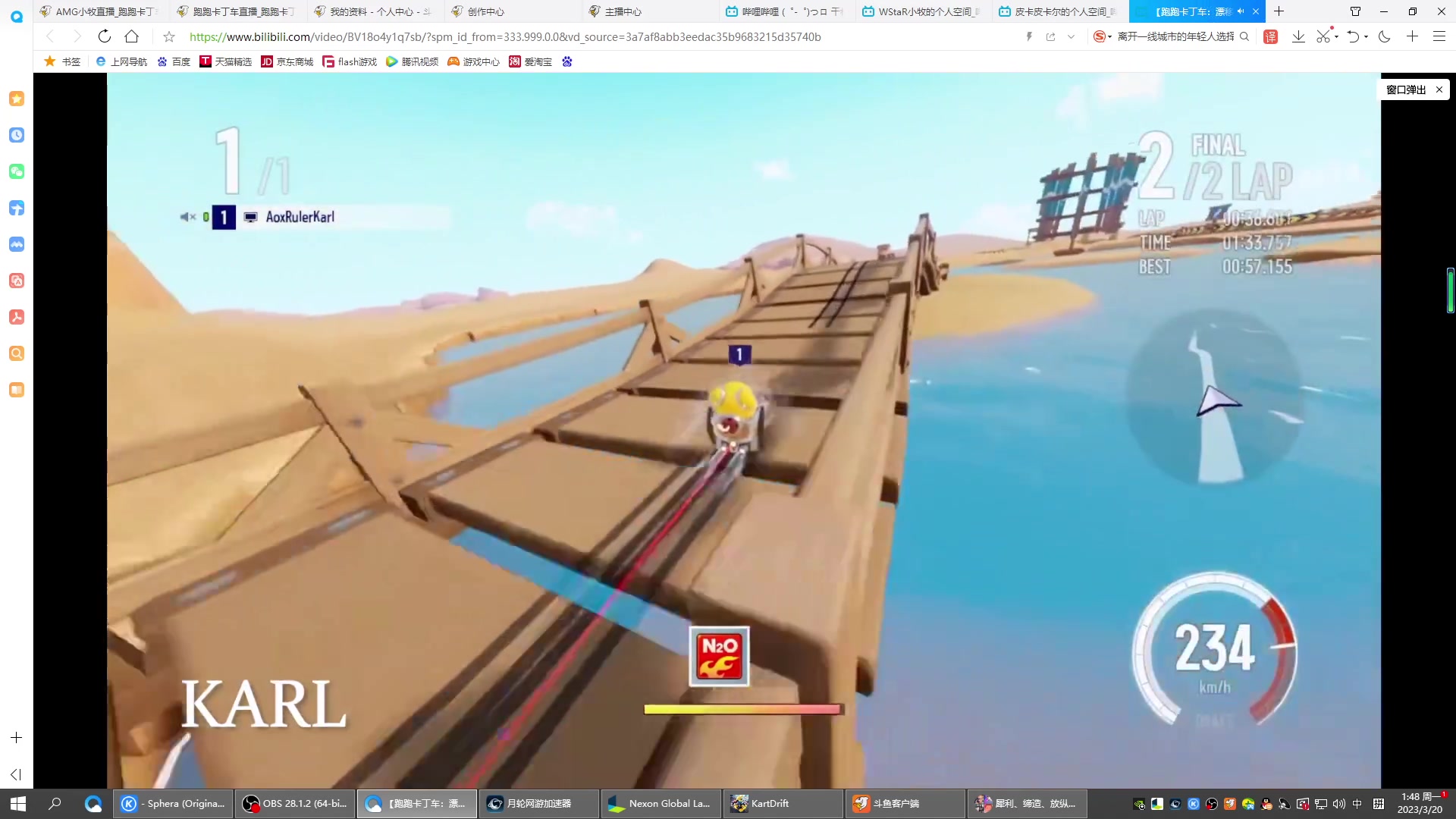The image size is (1456, 819).
Task: Switch to the 主播中心 tab
Action: click(x=623, y=11)
